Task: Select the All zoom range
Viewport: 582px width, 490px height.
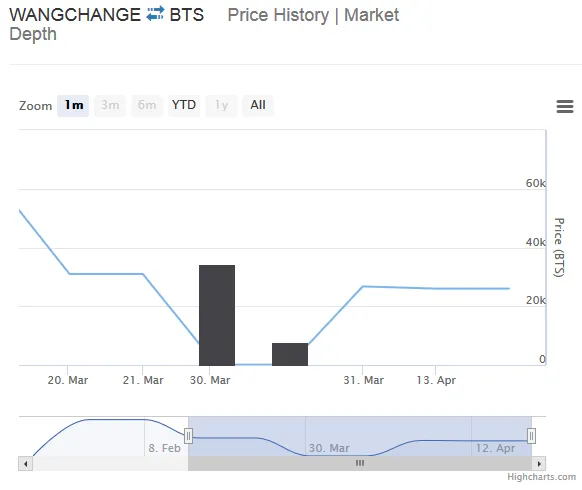Action: 258,106
